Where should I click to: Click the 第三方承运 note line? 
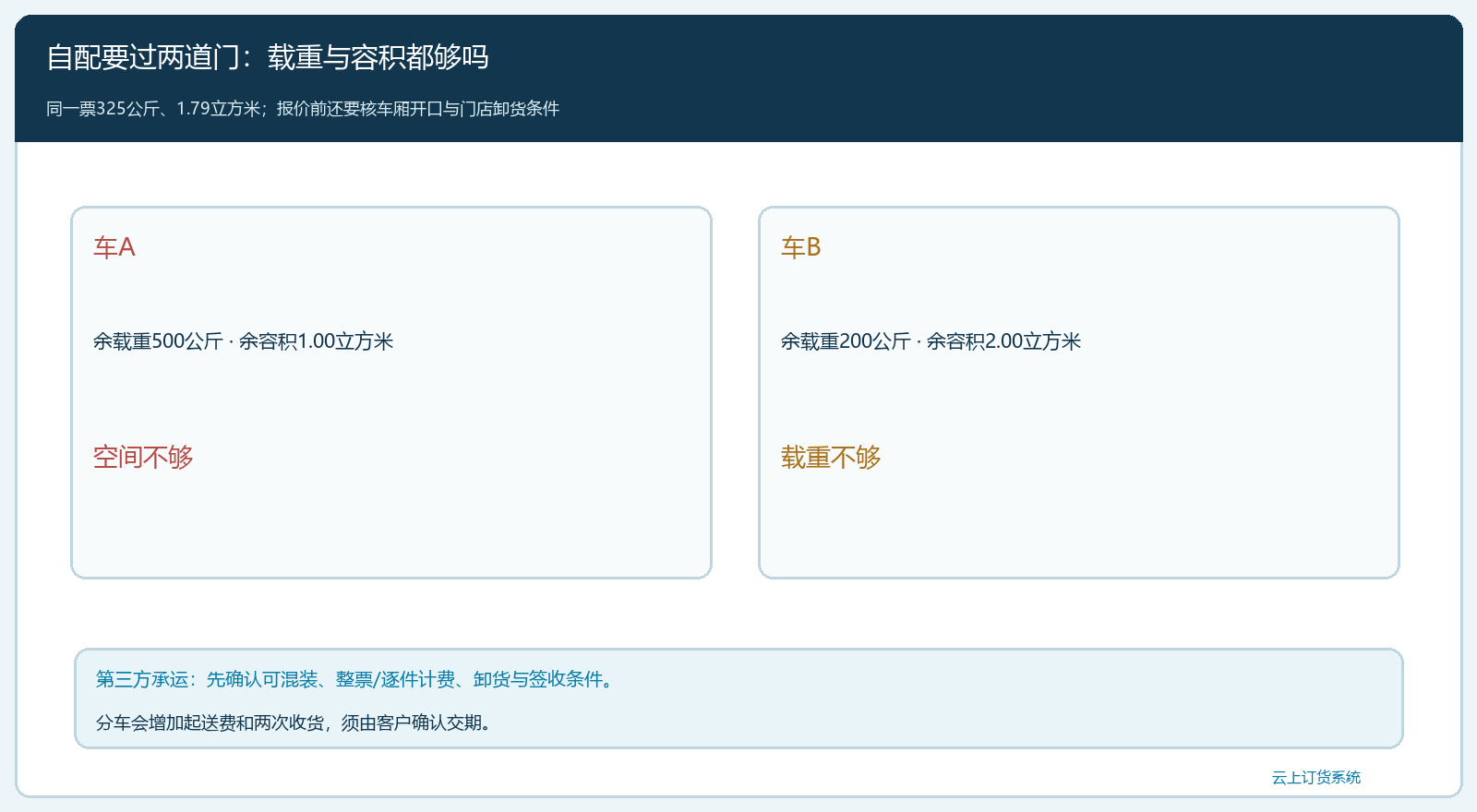(x=357, y=679)
